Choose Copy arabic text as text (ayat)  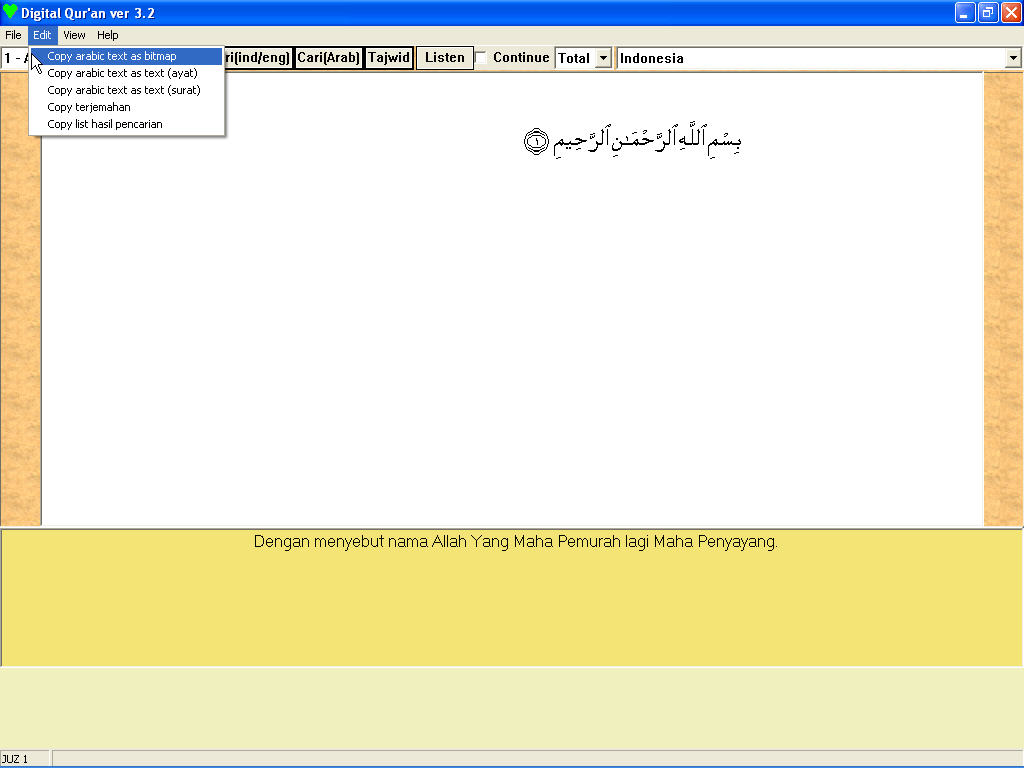click(x=127, y=73)
